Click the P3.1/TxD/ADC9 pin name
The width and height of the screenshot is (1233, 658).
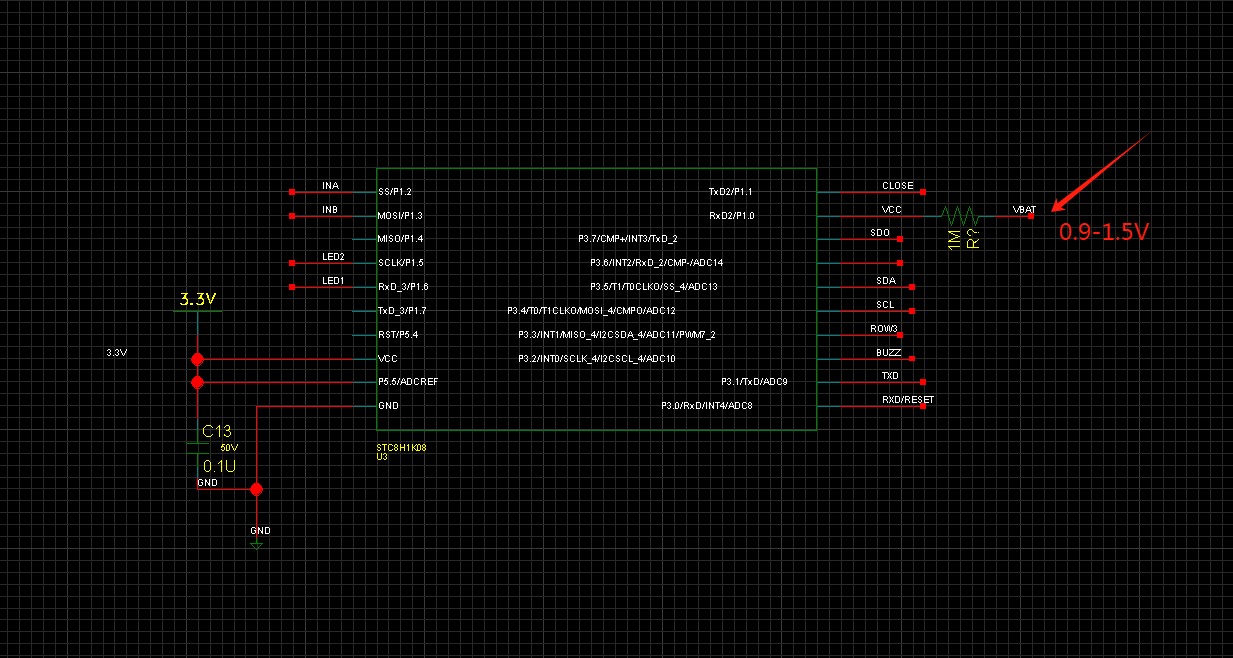pos(754,382)
